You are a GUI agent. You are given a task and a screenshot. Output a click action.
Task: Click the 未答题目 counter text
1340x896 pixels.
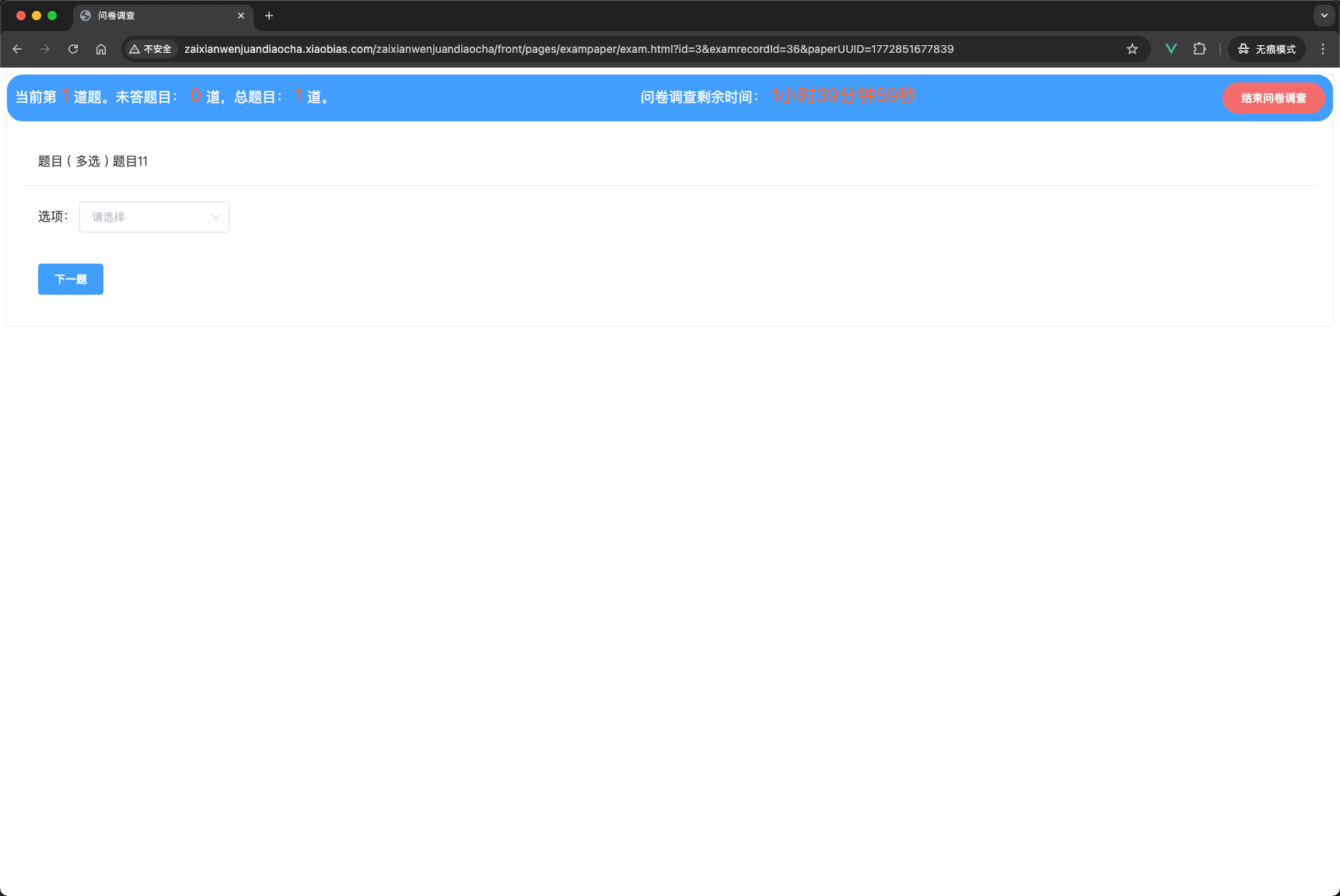[146, 97]
